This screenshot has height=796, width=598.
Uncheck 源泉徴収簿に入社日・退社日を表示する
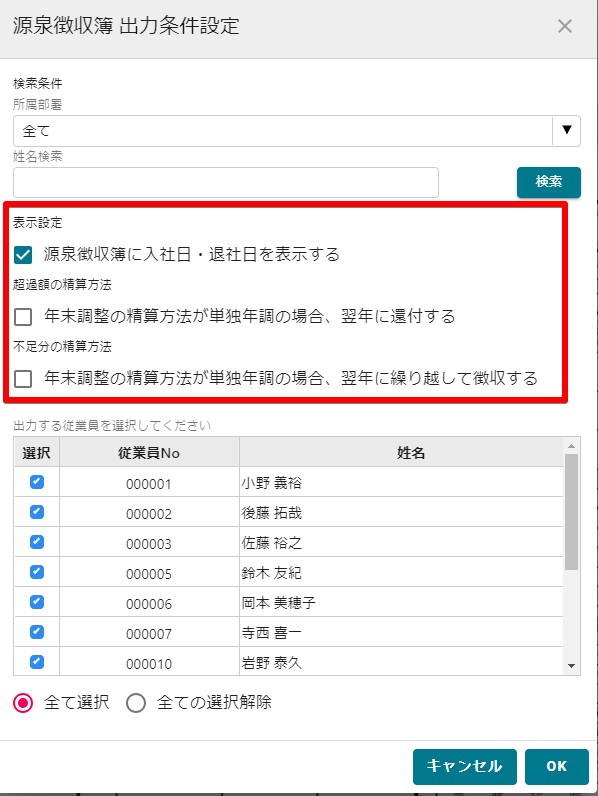(23, 254)
